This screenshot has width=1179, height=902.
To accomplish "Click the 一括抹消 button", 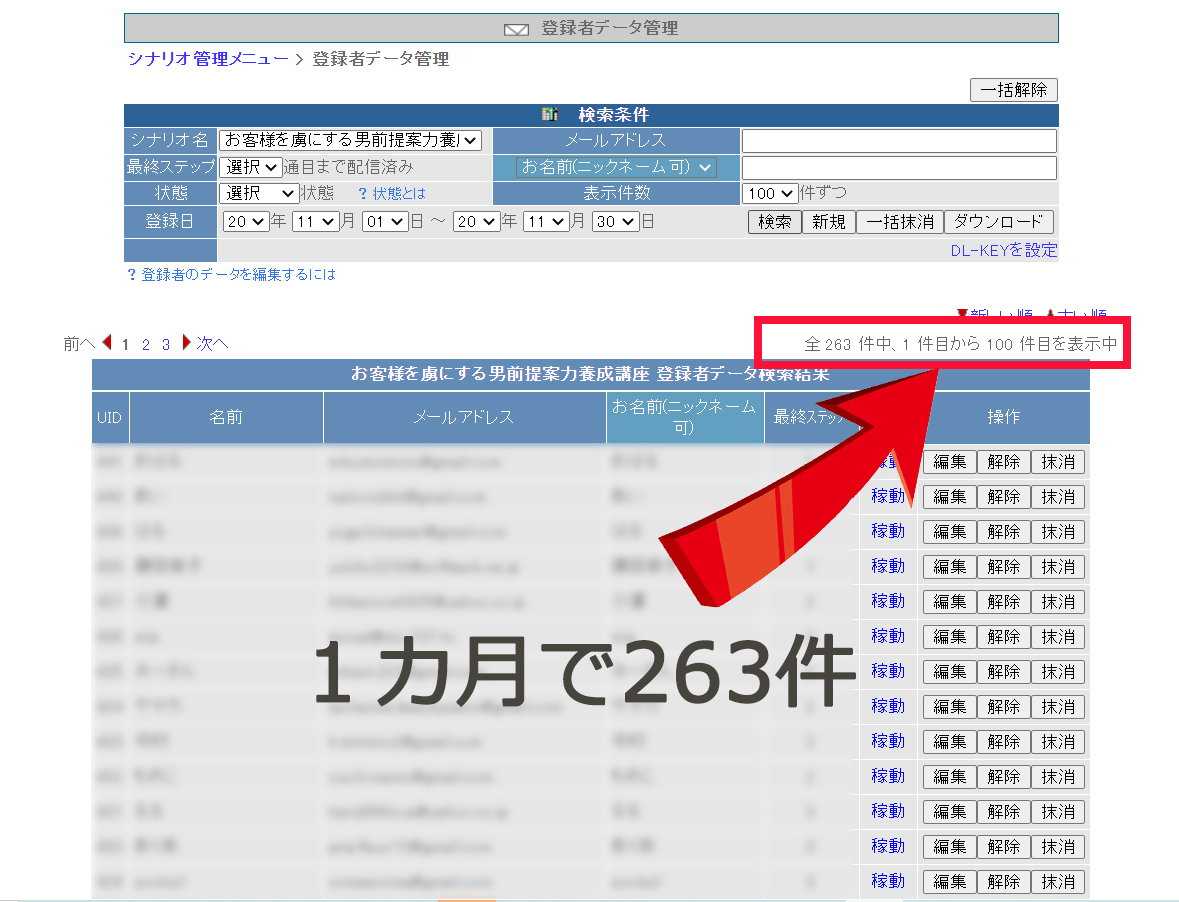I will [900, 222].
